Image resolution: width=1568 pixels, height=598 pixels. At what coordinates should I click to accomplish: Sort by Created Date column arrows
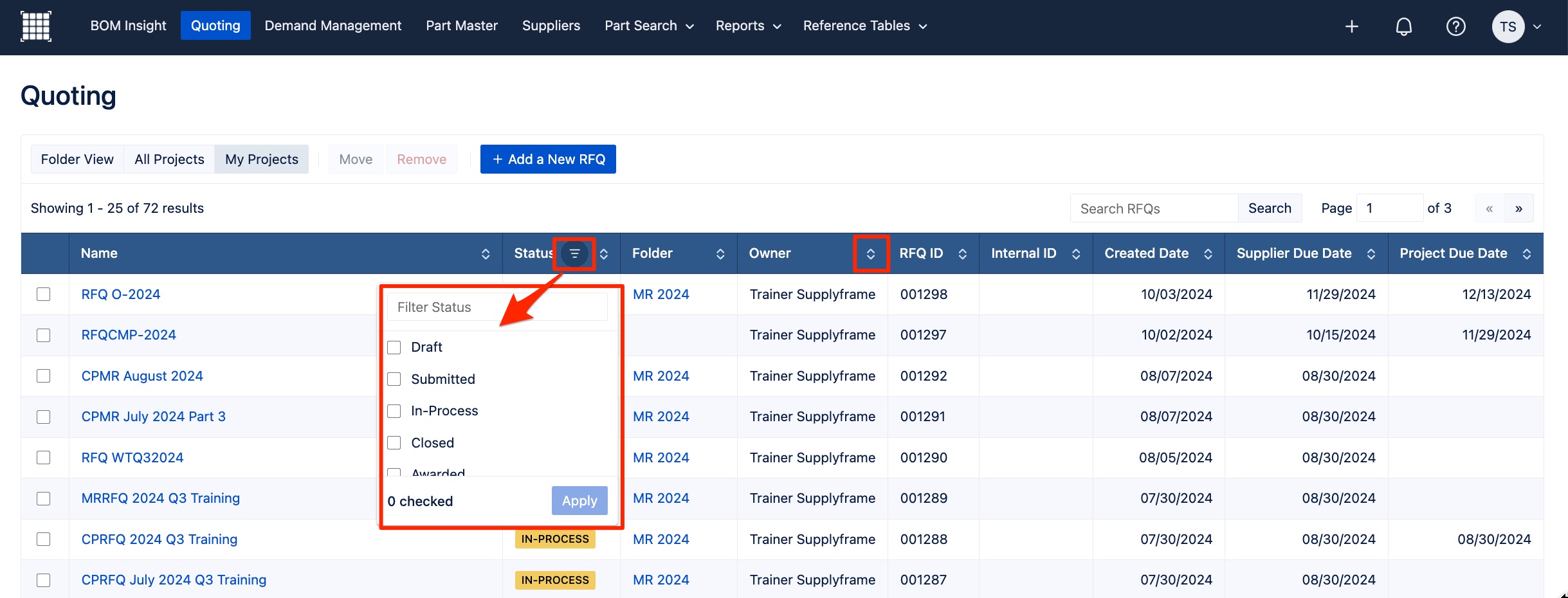pos(1208,254)
